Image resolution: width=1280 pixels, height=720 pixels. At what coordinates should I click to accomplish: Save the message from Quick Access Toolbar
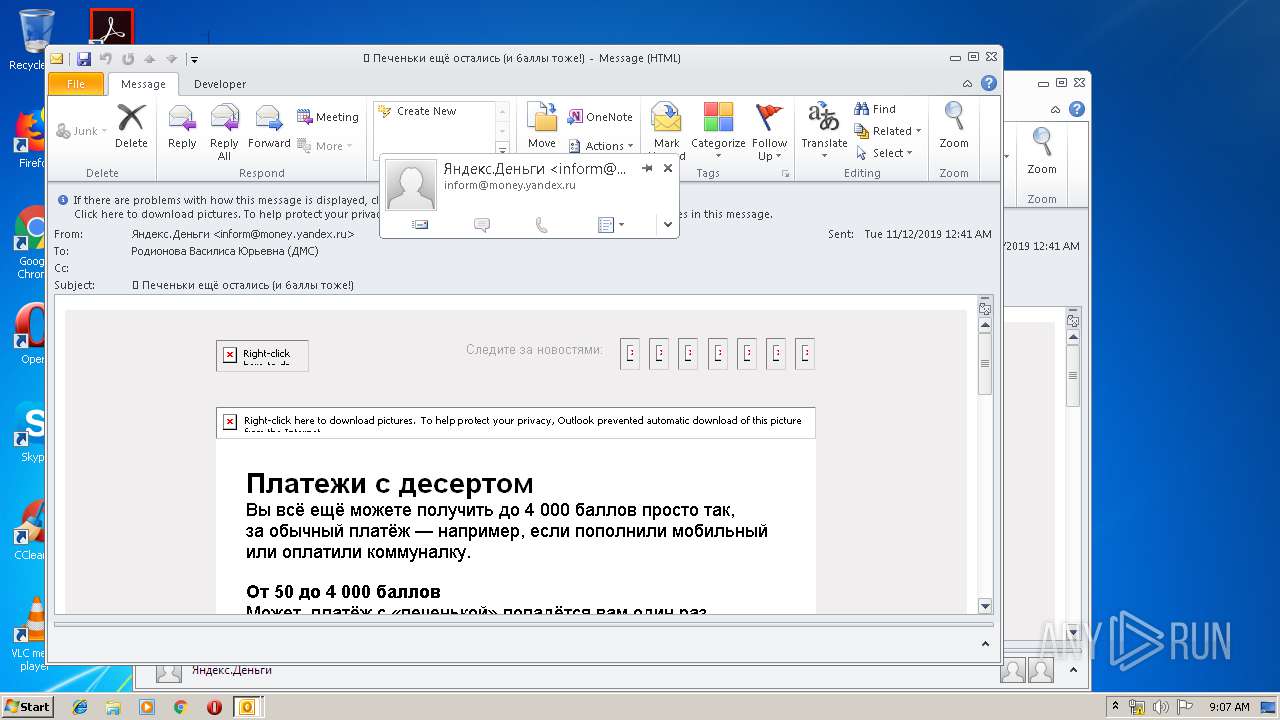[84, 59]
